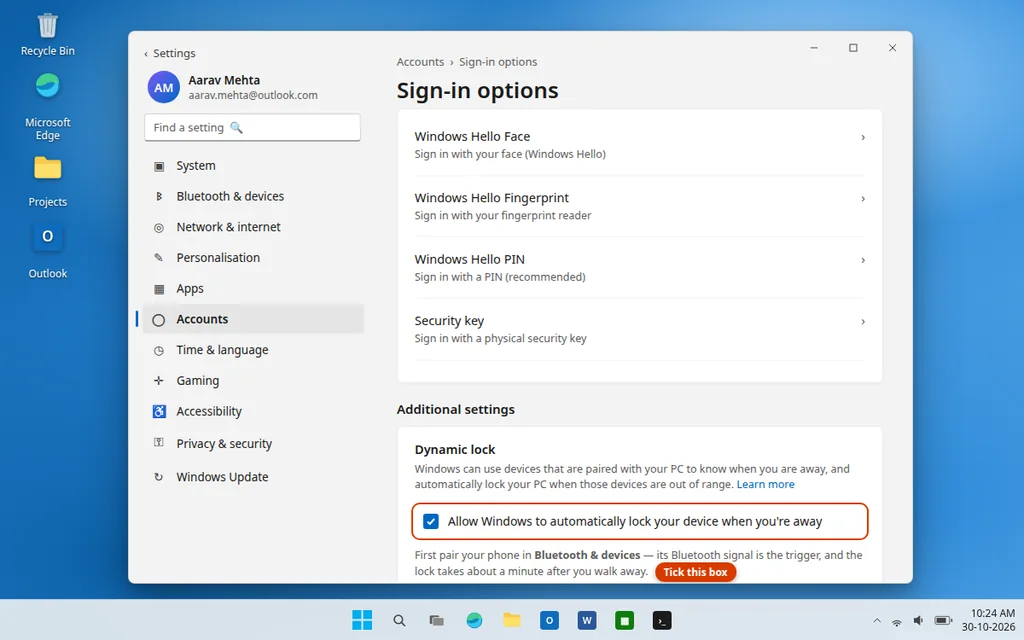1024x640 pixels.
Task: Click Learn more link under Dynamic lock
Action: pos(765,485)
